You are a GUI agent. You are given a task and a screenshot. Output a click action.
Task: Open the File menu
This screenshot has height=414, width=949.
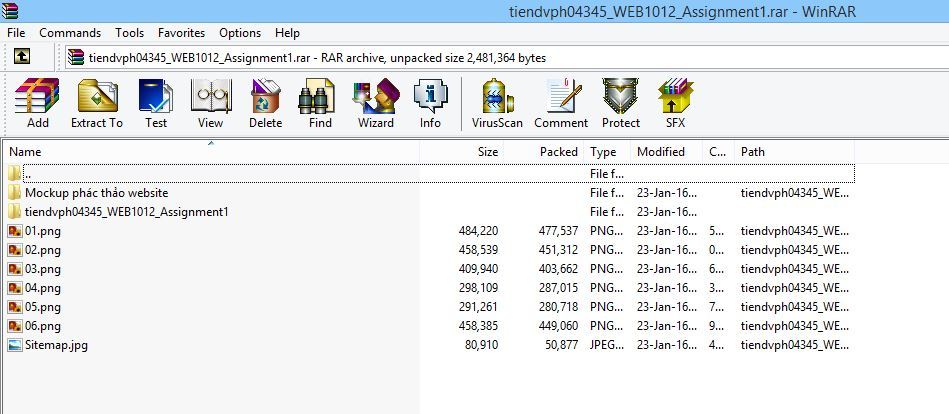16,33
